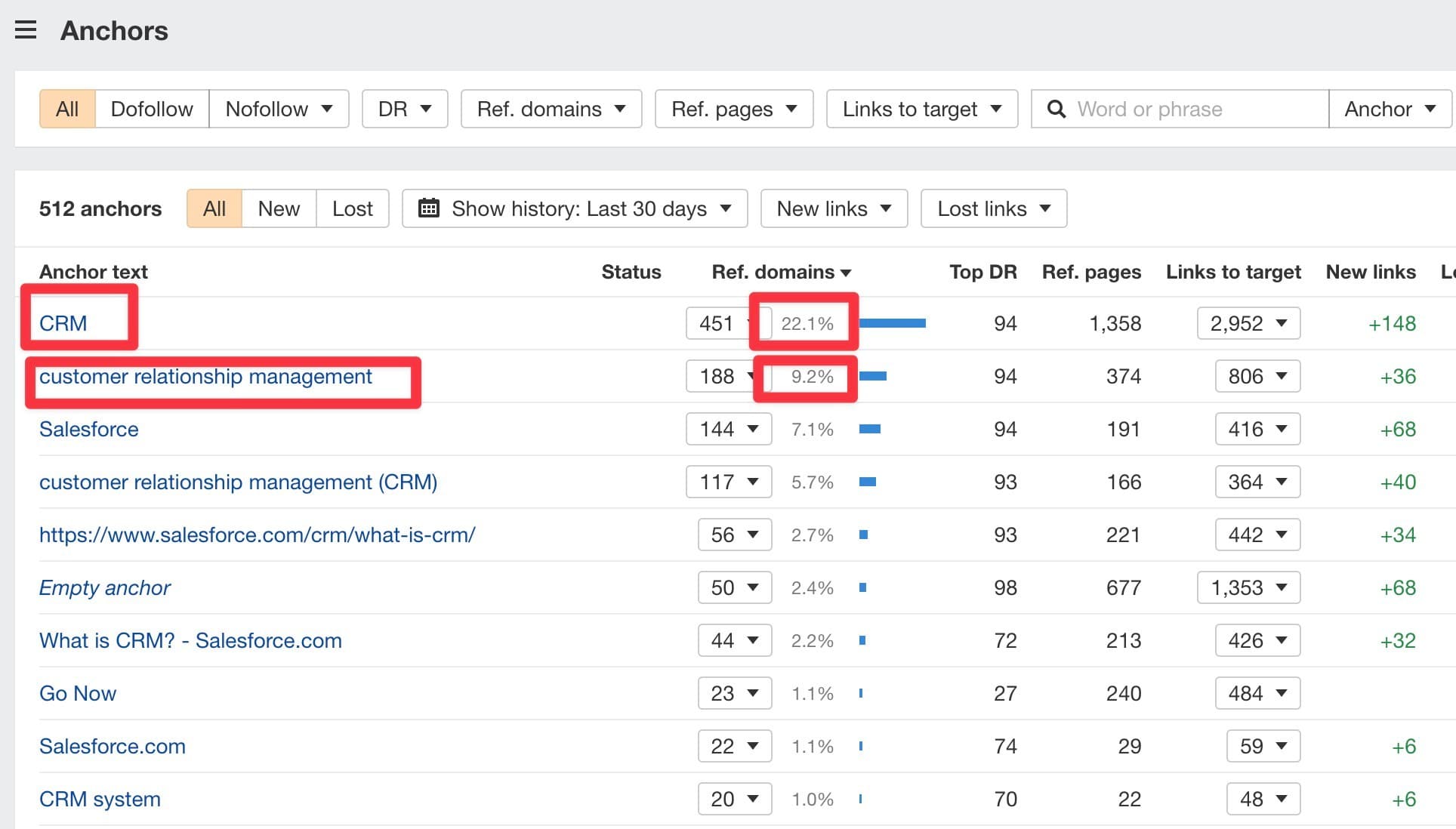Open the salesforce.com what-is-crm URL anchor
Screen dimensions: 1456x829
[258, 535]
